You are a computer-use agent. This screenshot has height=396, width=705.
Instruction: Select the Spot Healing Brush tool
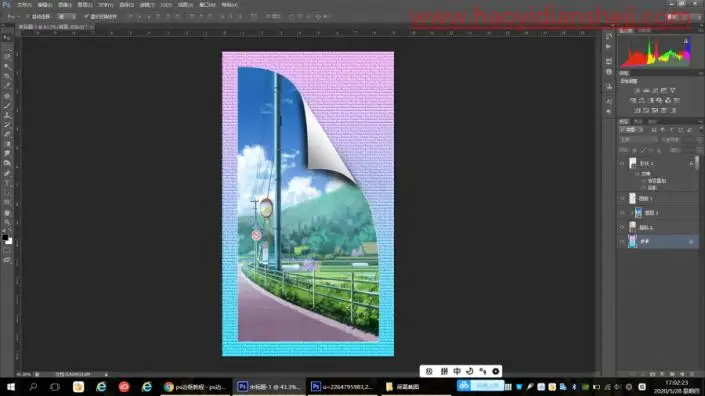click(7, 96)
